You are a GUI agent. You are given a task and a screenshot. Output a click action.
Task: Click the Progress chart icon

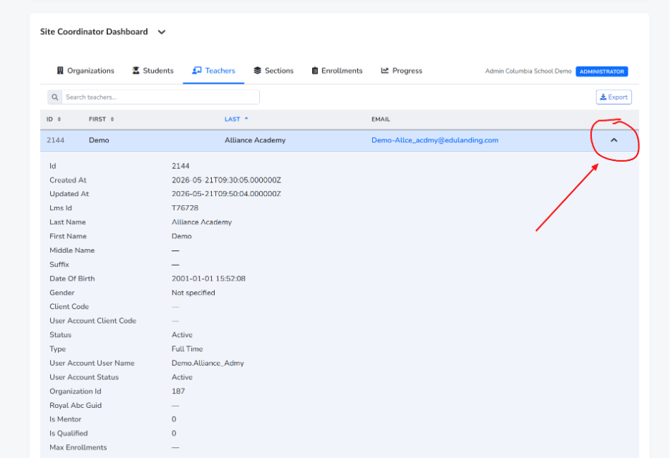385,70
